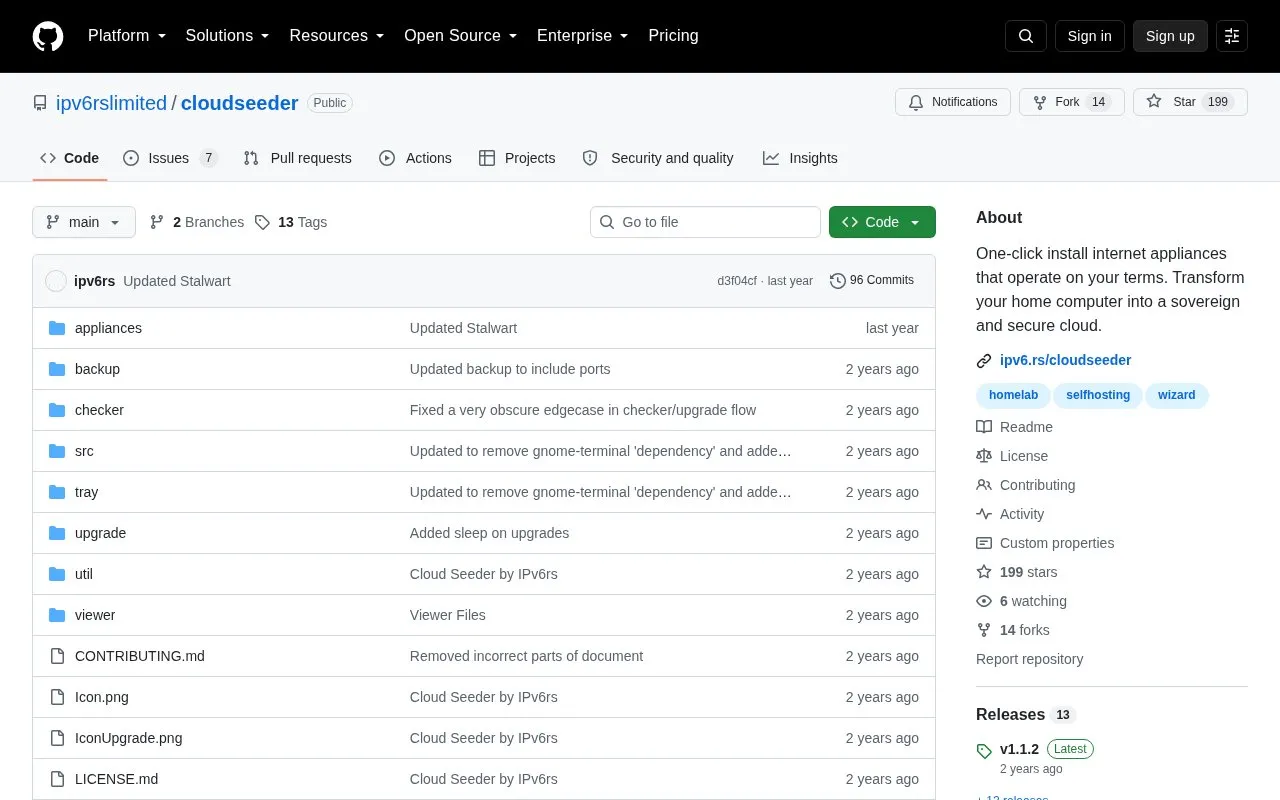Click the commit history clock icon

point(838,281)
